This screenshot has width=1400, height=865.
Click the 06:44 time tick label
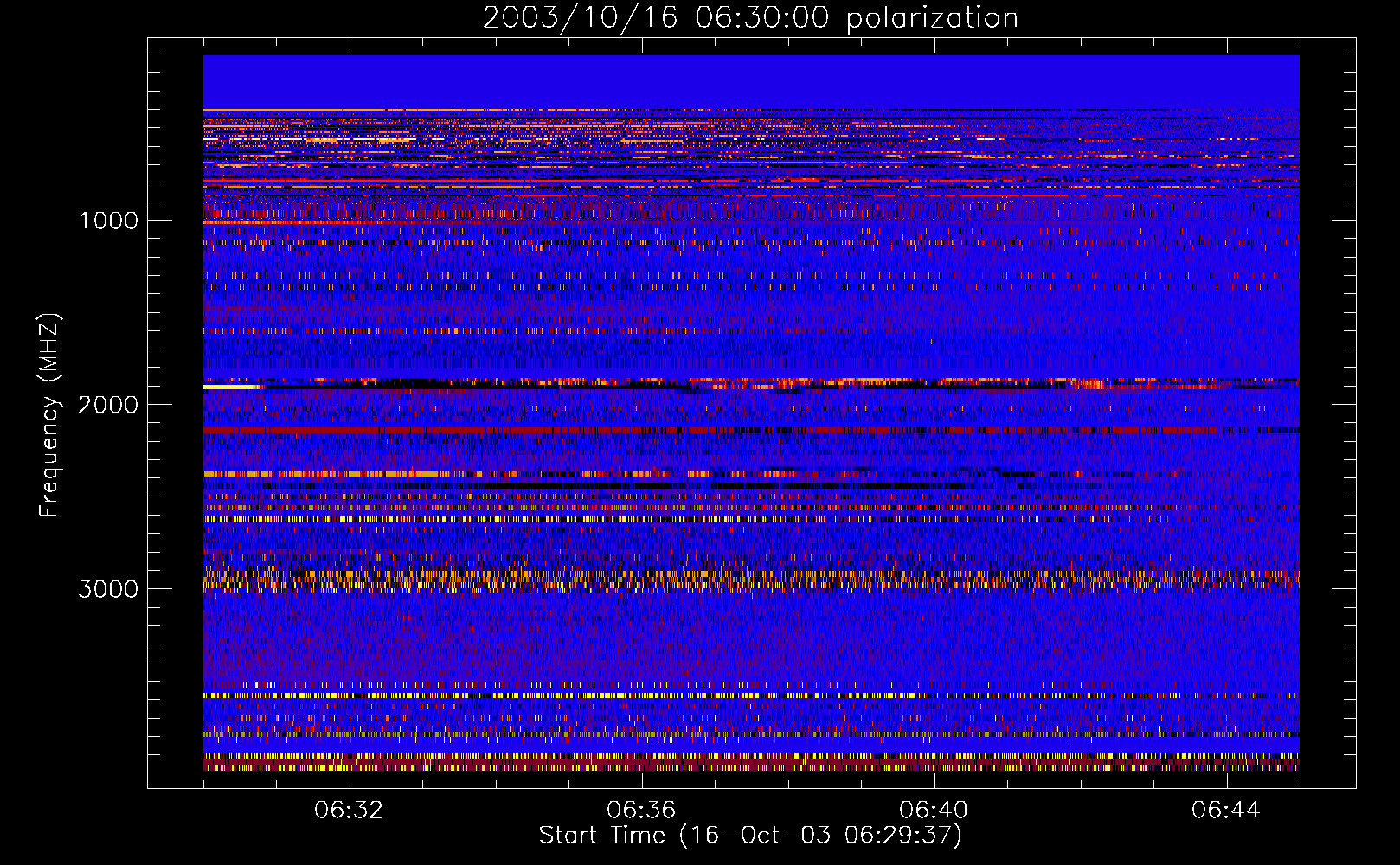coord(1226,810)
